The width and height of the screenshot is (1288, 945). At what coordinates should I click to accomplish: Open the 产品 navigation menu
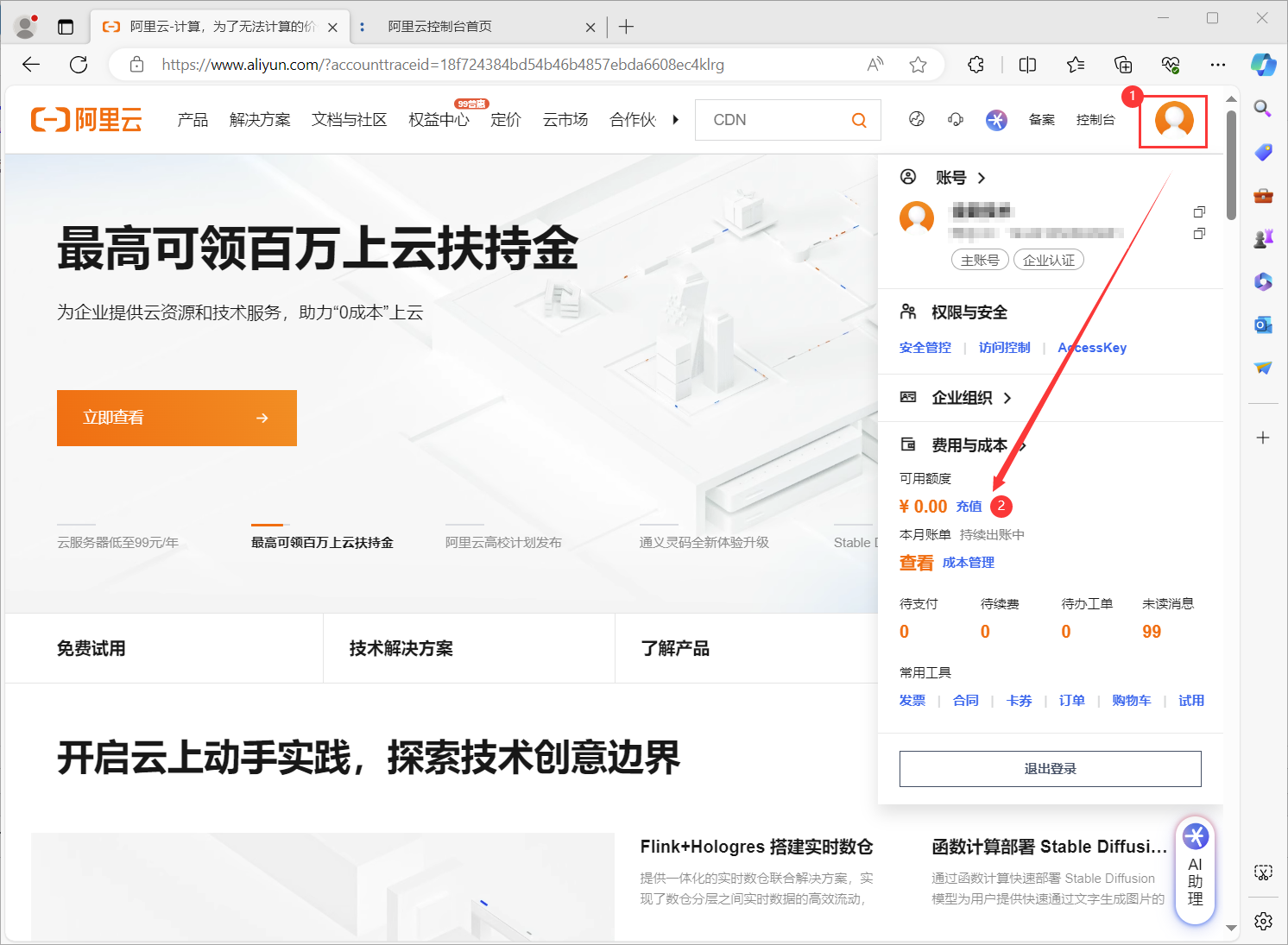pos(193,120)
